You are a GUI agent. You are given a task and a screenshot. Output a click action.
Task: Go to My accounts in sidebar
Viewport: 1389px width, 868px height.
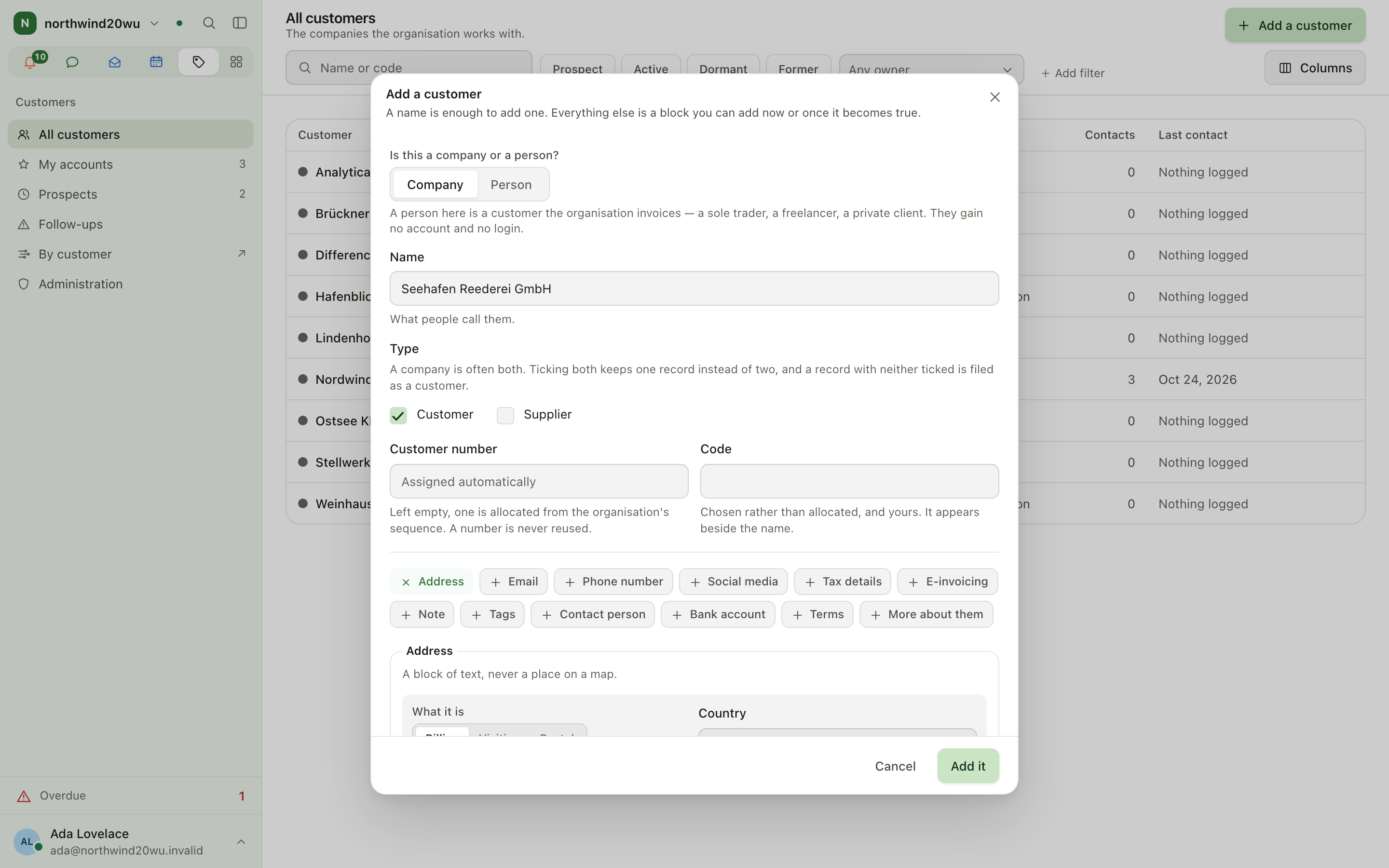[x=130, y=164]
